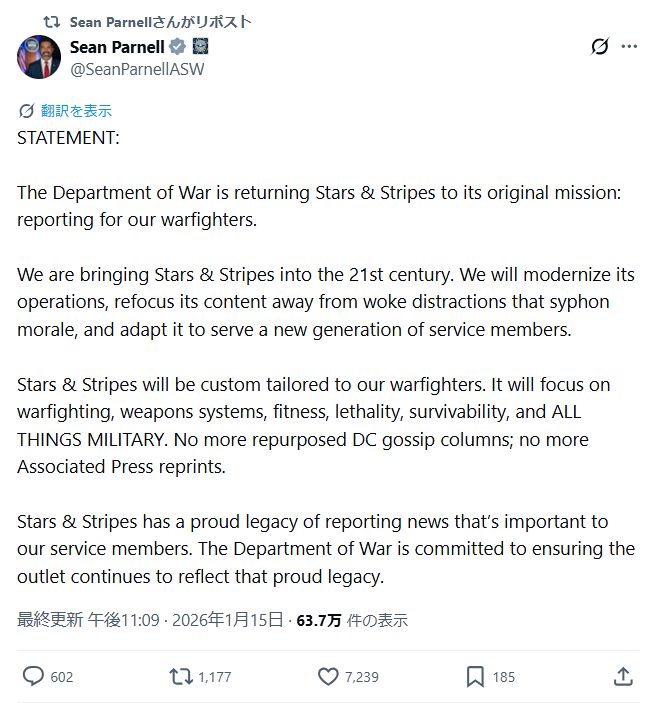Screen dimensions: 657x703
Task: Open Sean Parnell's profile avatar picture
Action: click(39, 57)
